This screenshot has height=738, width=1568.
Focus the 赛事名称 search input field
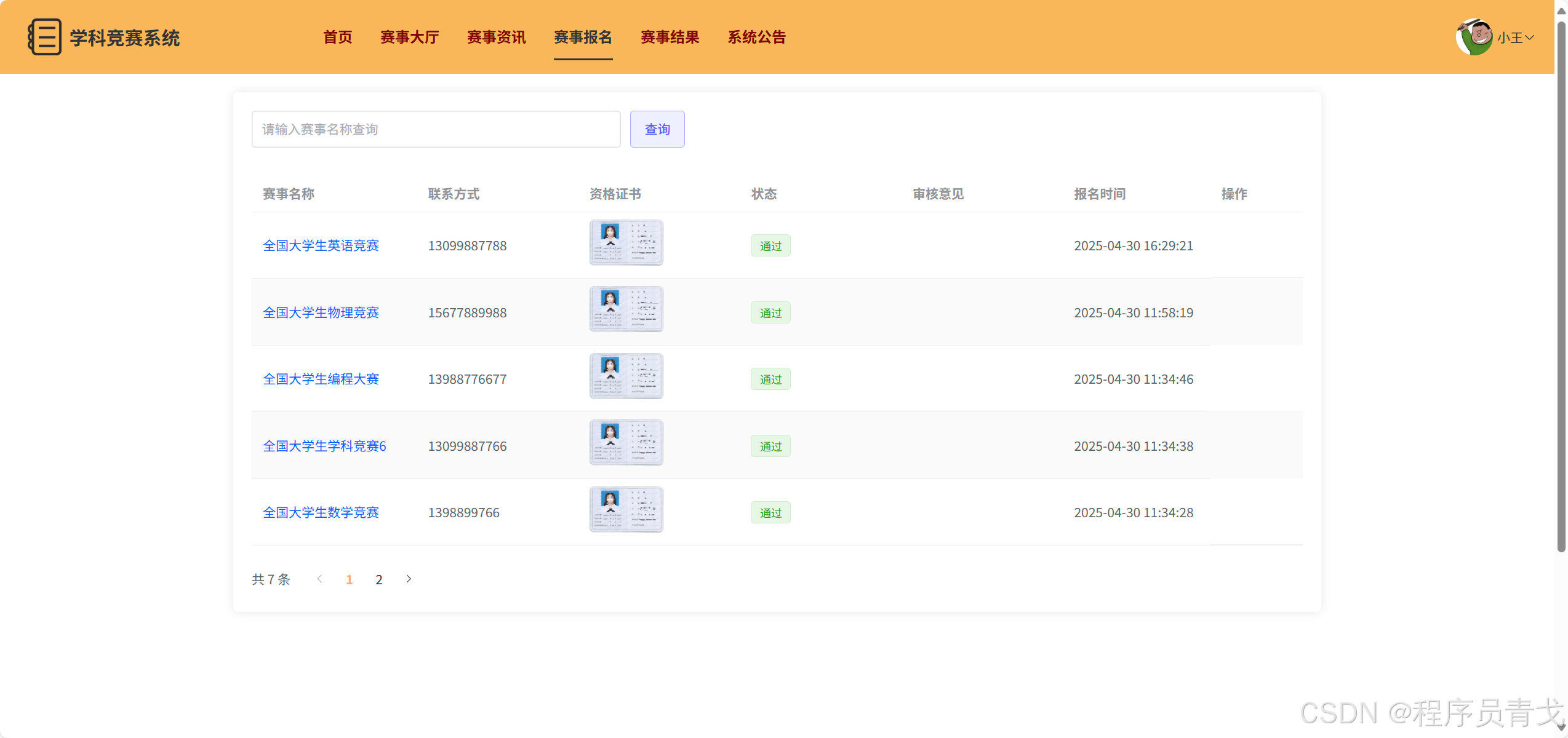(436, 129)
